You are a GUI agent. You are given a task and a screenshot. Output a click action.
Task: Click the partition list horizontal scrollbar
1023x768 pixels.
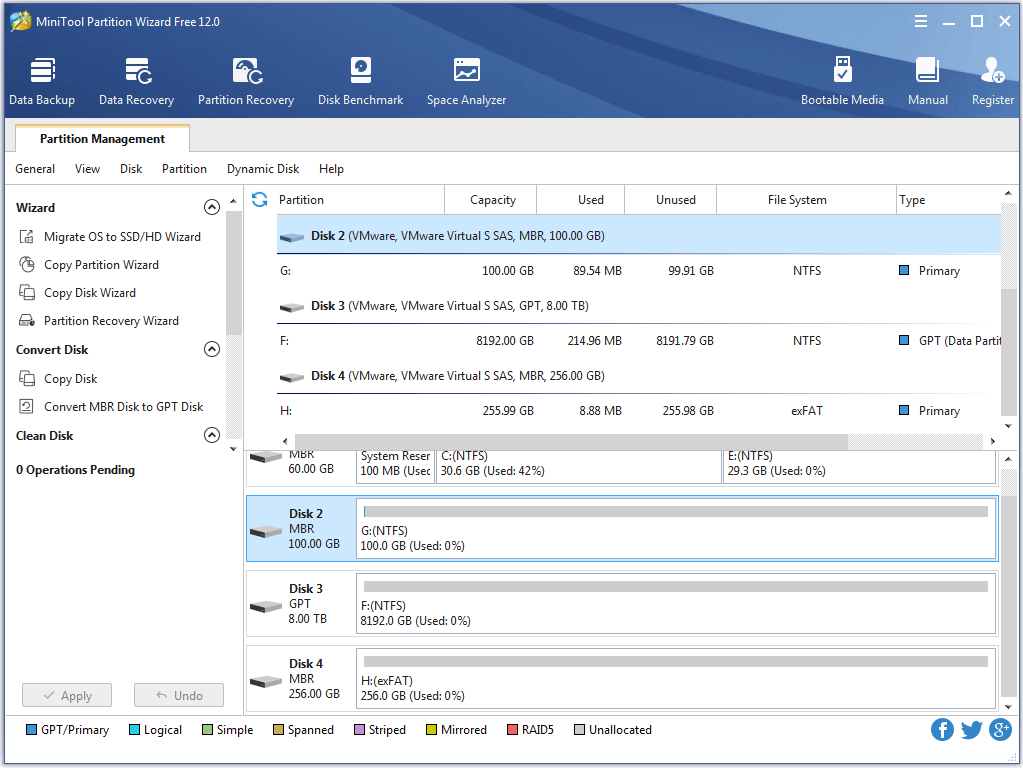coord(571,441)
